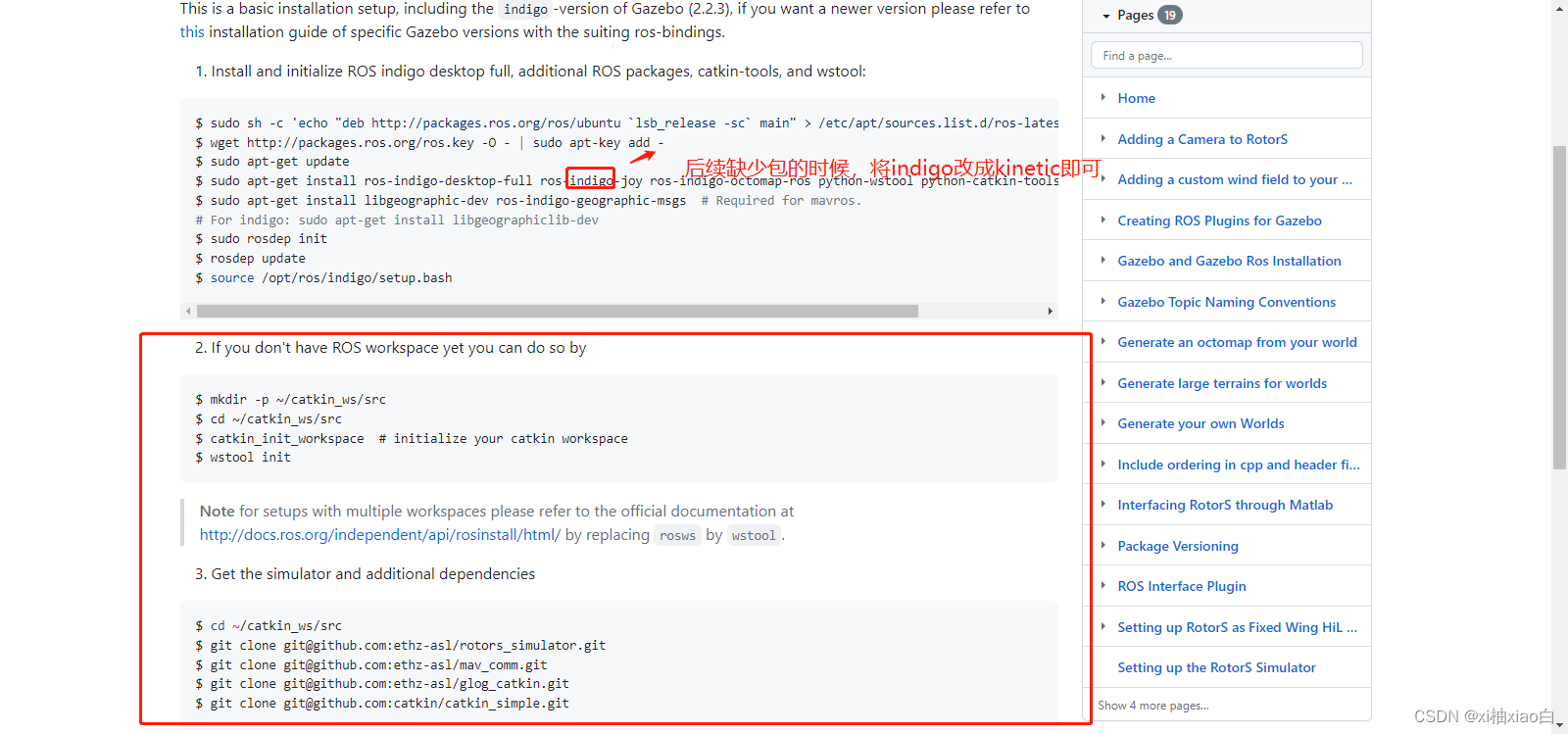Expand Creating ROS Plugins for Gazebo arrow

(x=1103, y=220)
